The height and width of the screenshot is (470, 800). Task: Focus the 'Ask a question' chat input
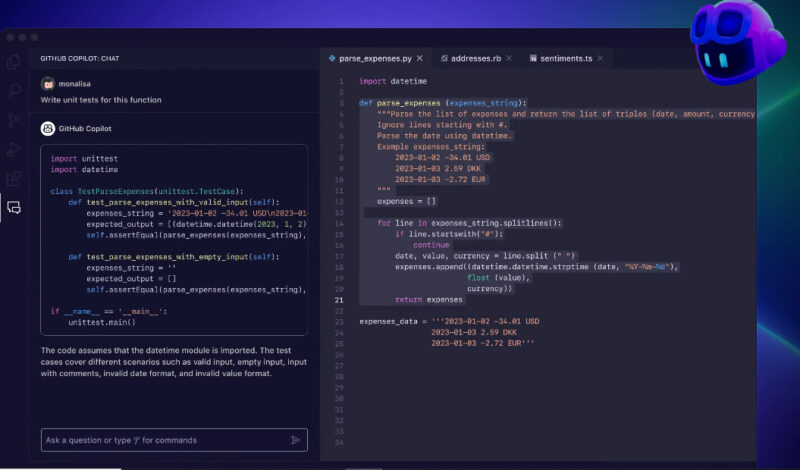tap(174, 440)
